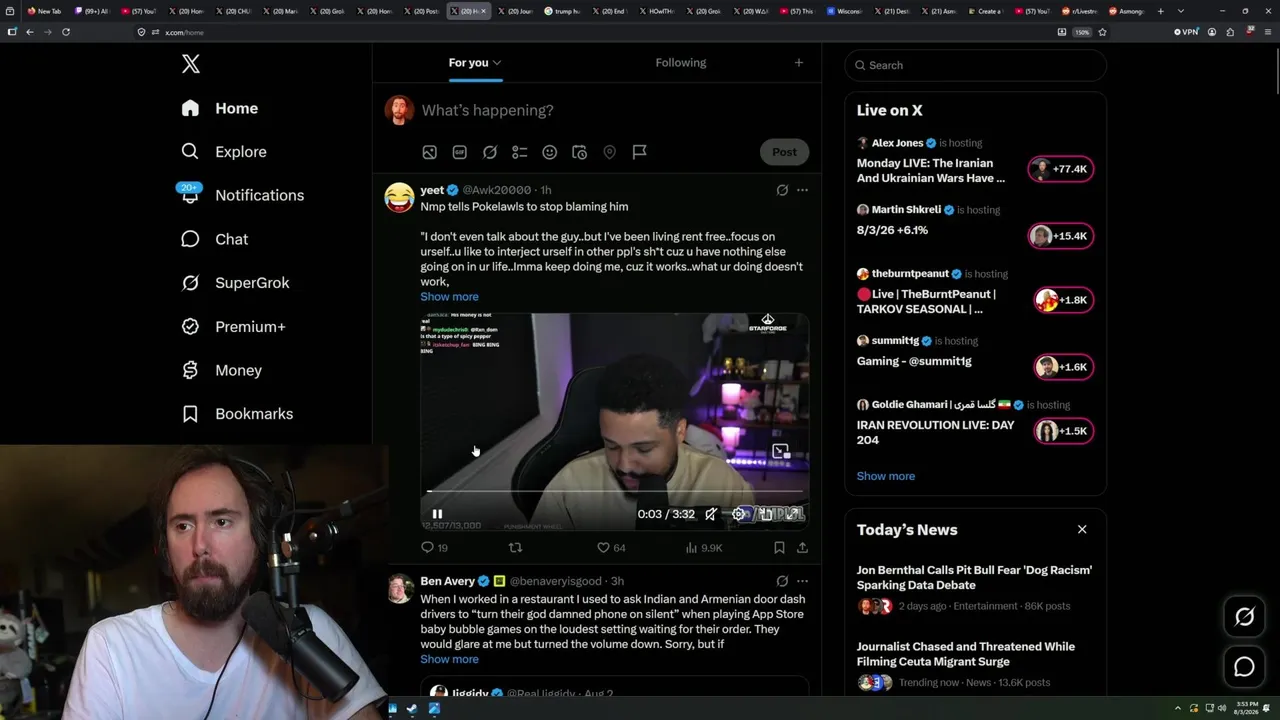
Task: Share yeet's post
Action: click(802, 548)
